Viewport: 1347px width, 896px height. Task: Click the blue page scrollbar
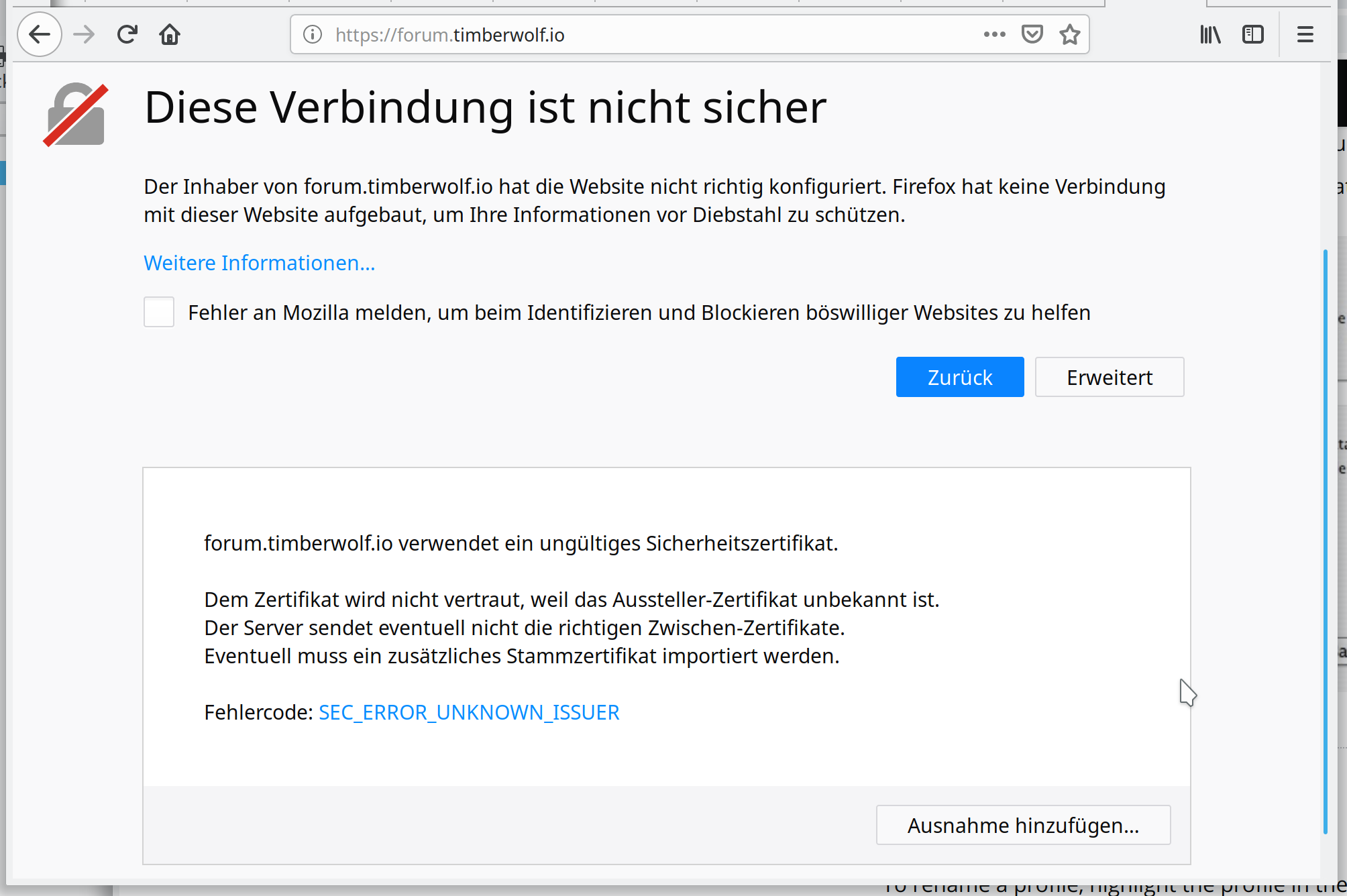click(1326, 542)
